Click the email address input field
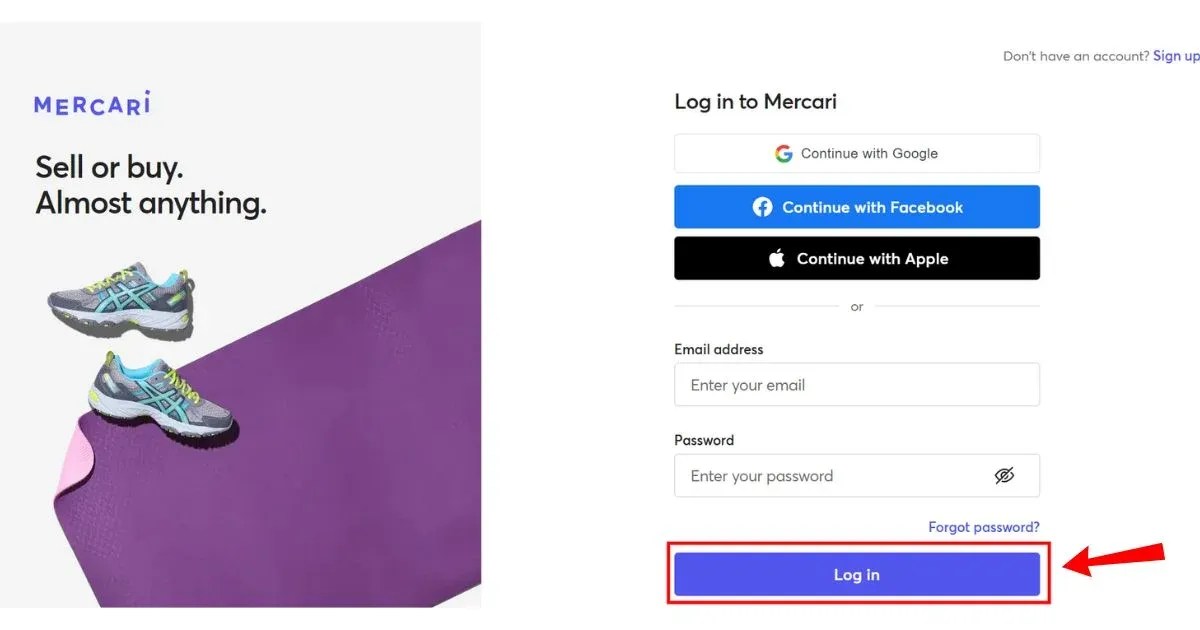 pos(857,384)
